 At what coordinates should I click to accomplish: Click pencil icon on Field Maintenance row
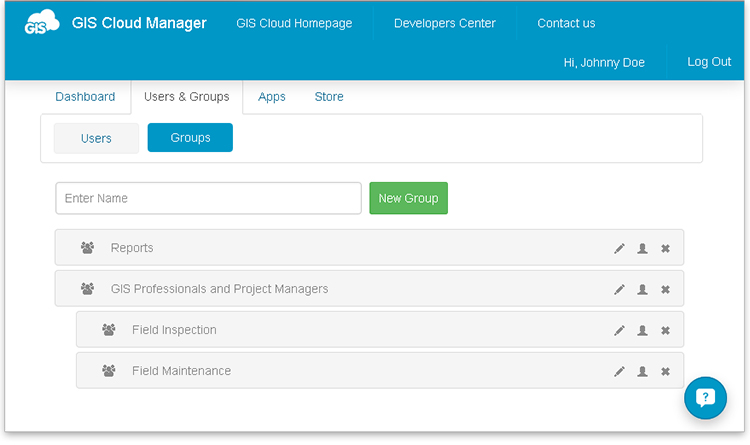click(x=619, y=372)
